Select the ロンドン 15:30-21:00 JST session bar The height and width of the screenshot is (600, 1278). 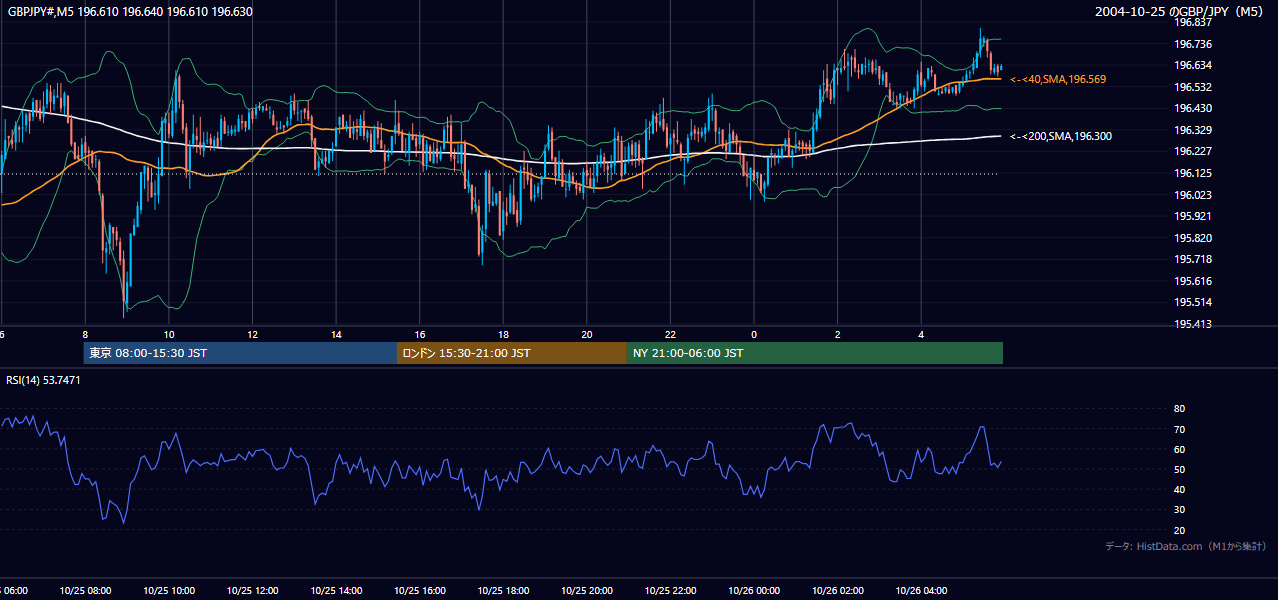(512, 353)
